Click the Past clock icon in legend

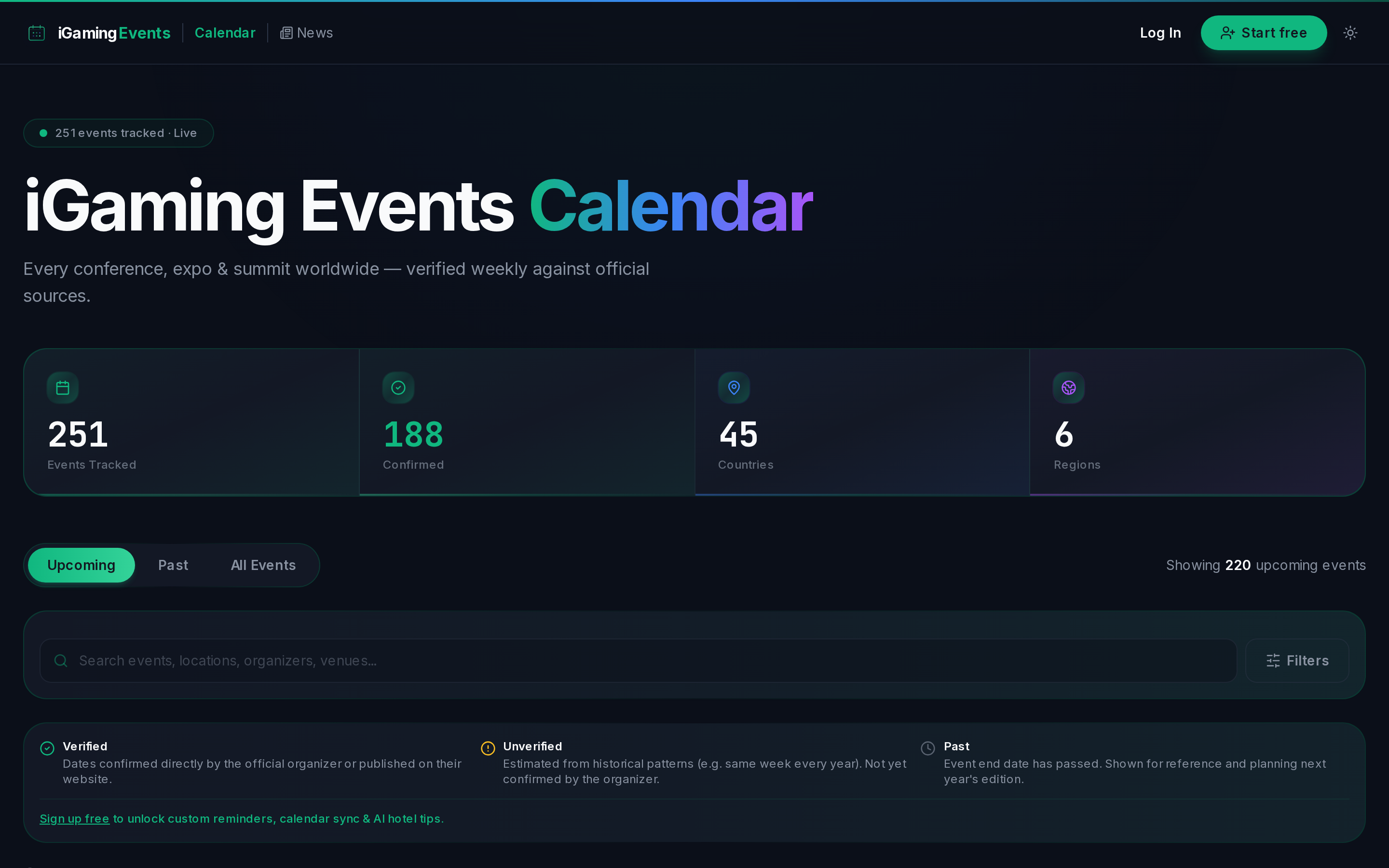[928, 748]
